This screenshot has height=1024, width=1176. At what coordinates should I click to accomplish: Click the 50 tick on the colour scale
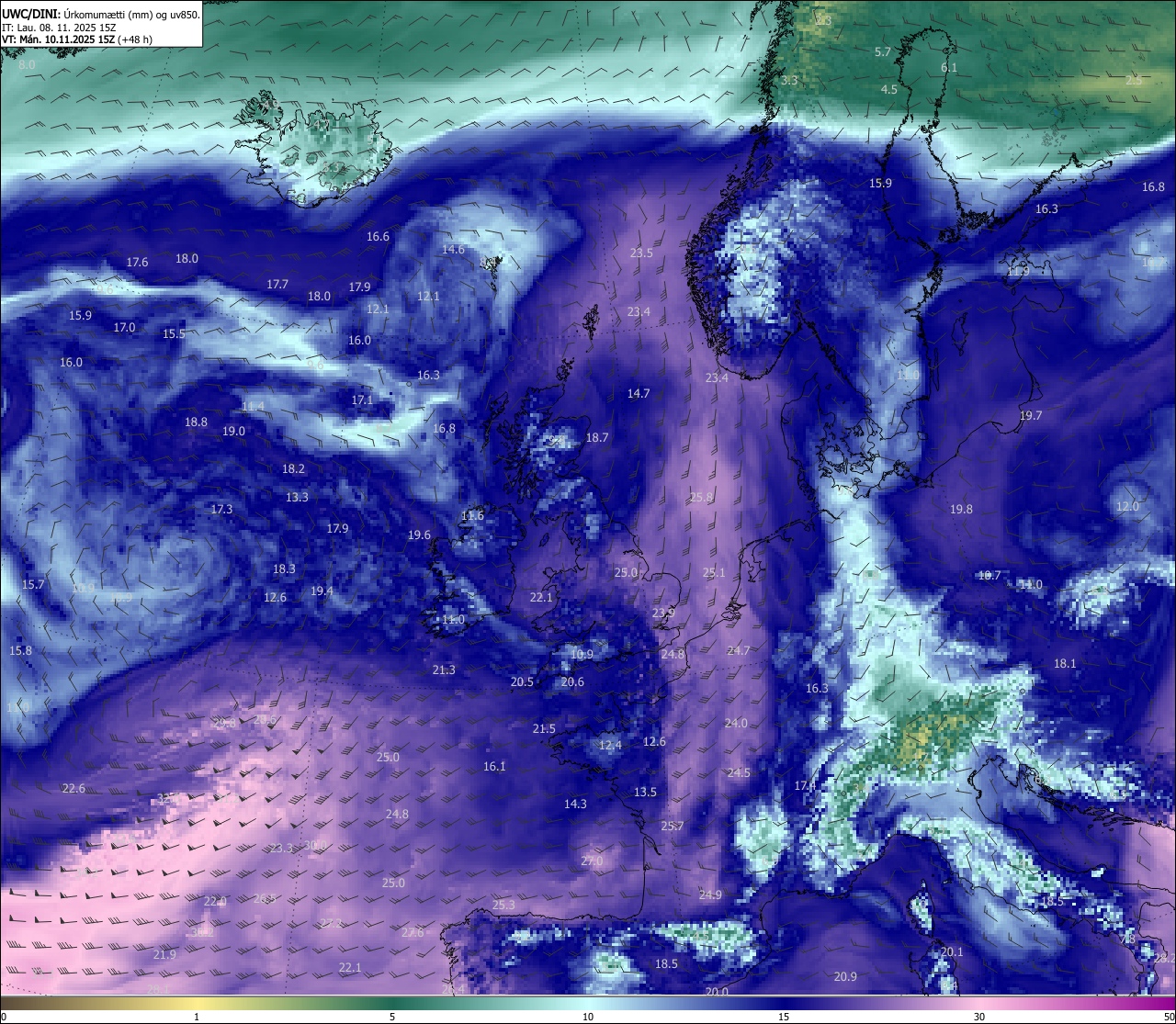click(1169, 1017)
